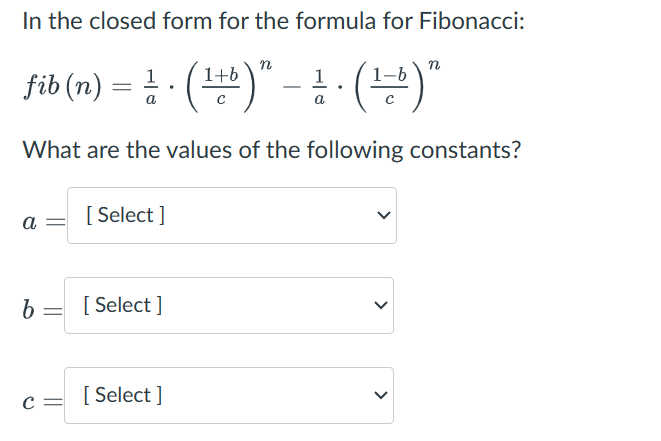Image resolution: width=661 pixels, height=441 pixels.
Task: Open the dropdown for constant b
Action: (x=231, y=305)
